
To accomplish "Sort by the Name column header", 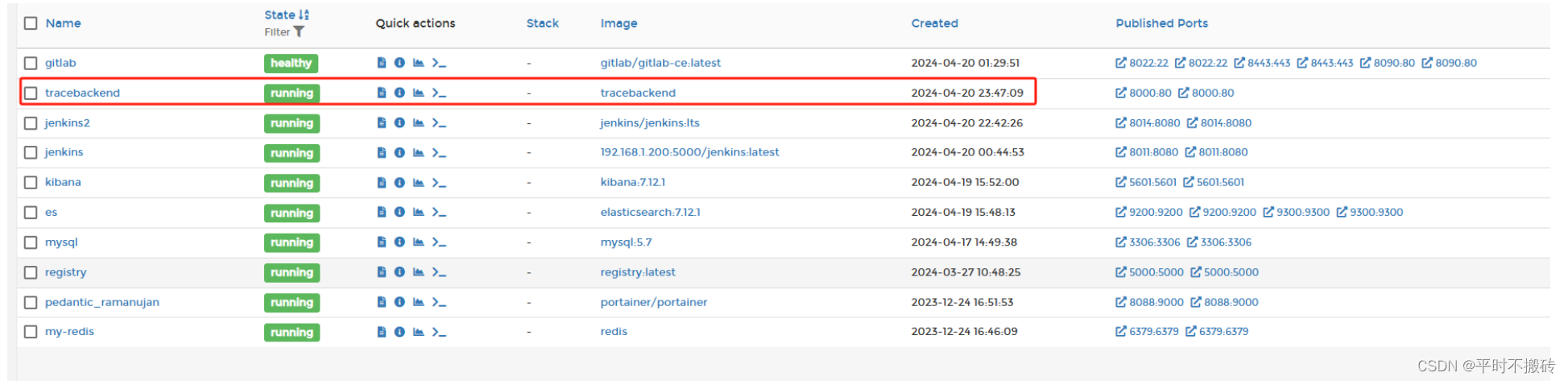I will click(63, 23).
